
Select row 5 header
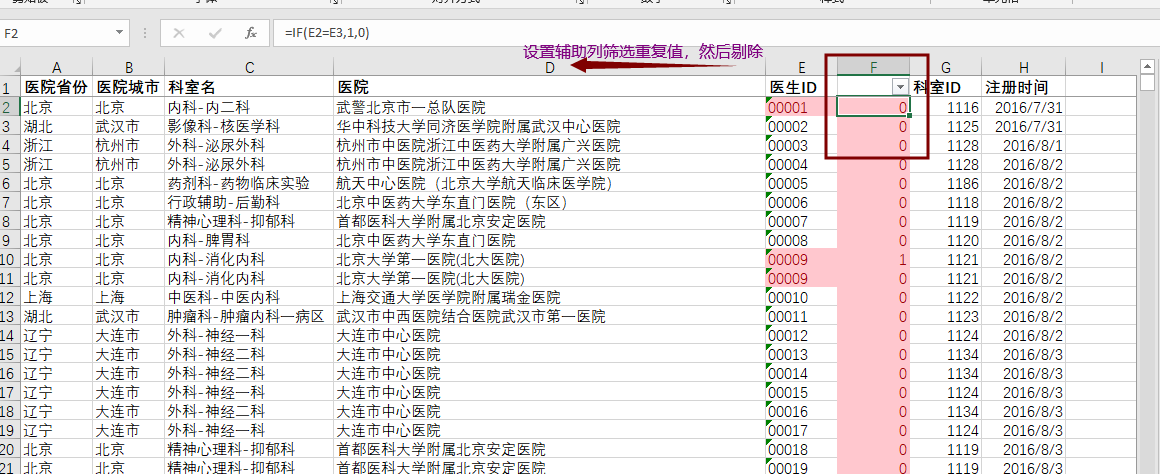tap(10, 164)
